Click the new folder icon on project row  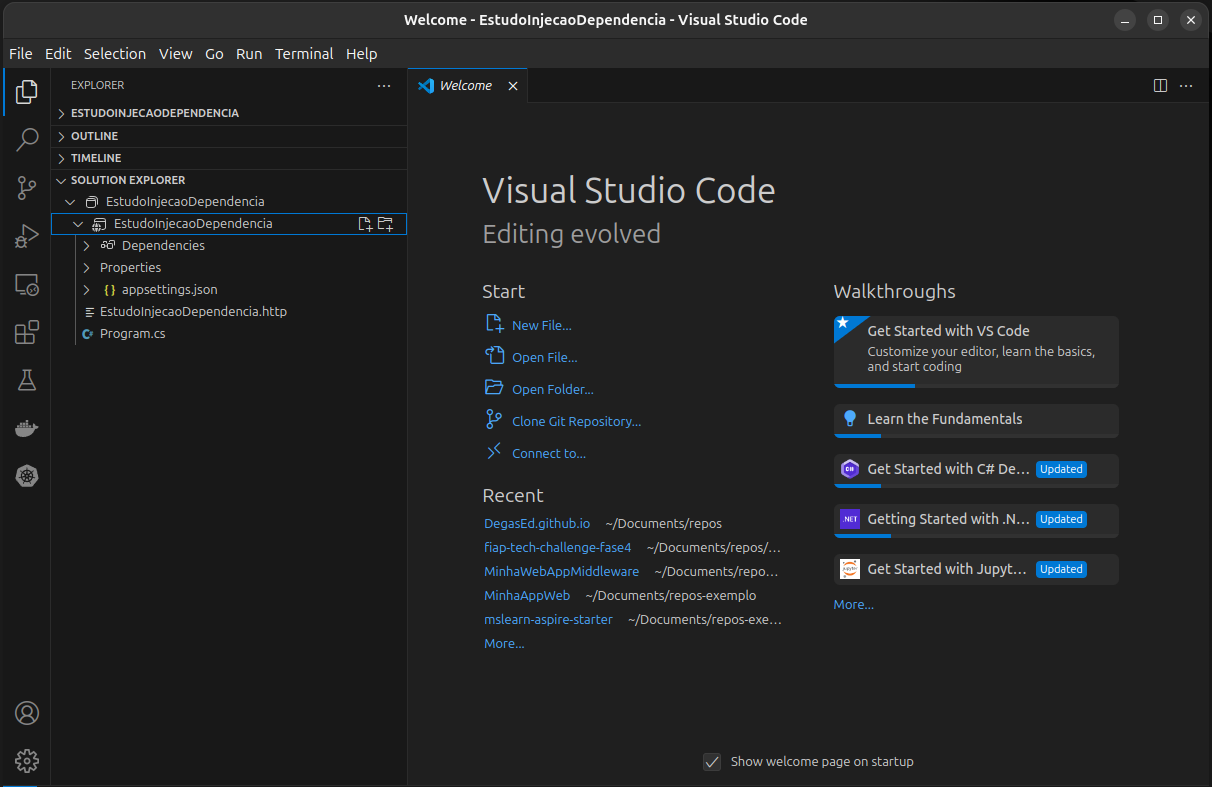pyautogui.click(x=385, y=224)
